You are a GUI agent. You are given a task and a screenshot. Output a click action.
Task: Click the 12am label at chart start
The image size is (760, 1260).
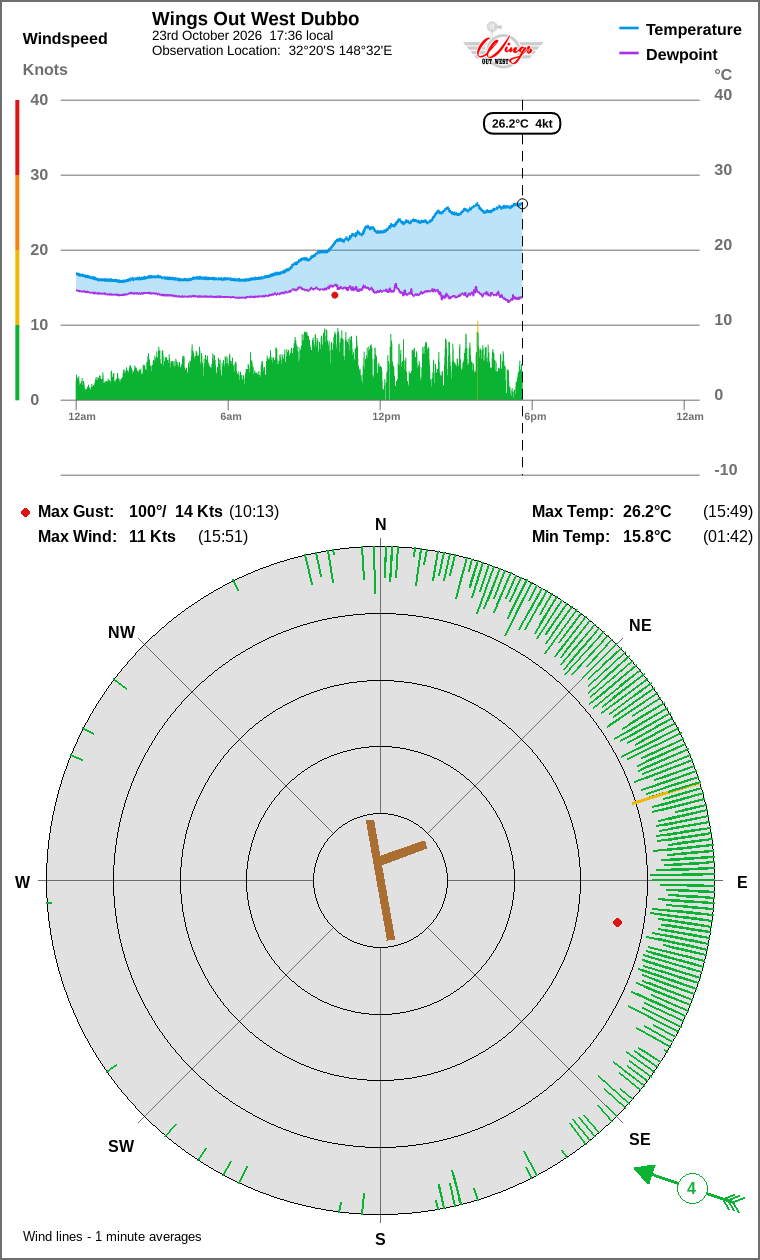[x=82, y=416]
